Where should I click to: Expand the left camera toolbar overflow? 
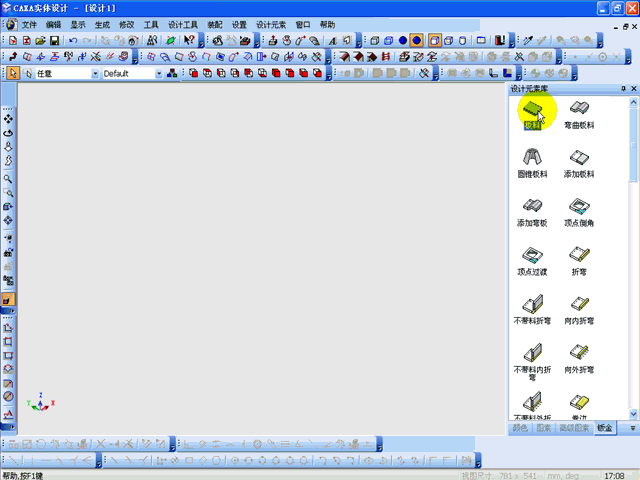click(x=8, y=311)
